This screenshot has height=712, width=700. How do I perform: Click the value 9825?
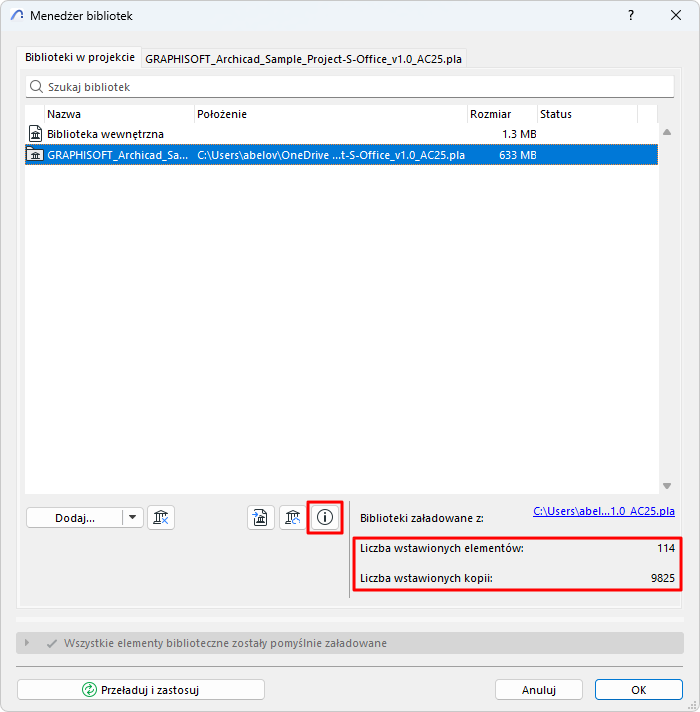(x=663, y=578)
